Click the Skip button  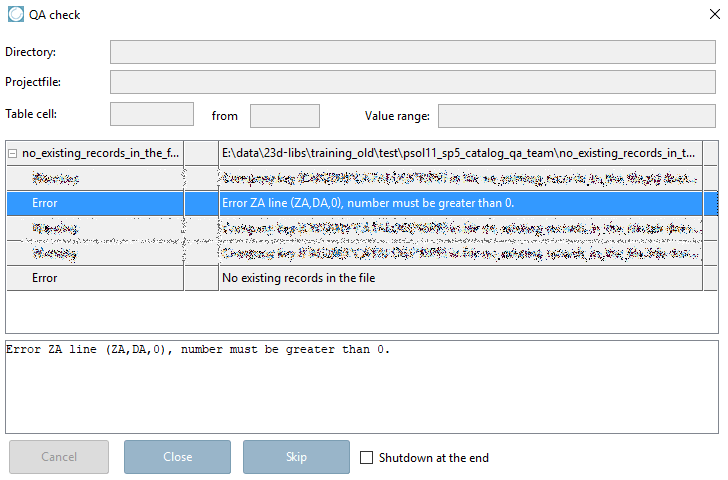click(x=296, y=457)
